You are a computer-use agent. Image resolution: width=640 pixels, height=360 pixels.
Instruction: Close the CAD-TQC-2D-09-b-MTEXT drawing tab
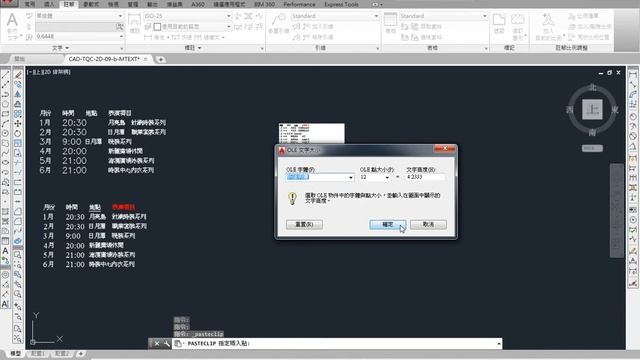(x=146, y=59)
